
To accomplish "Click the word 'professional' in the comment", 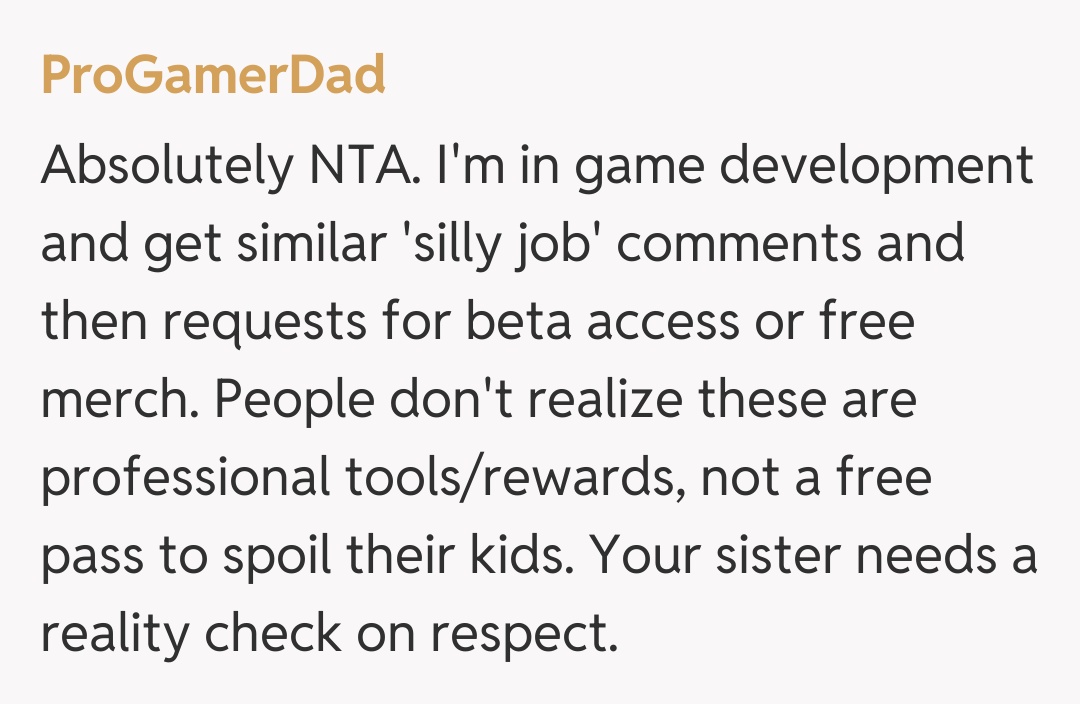I will (186, 480).
